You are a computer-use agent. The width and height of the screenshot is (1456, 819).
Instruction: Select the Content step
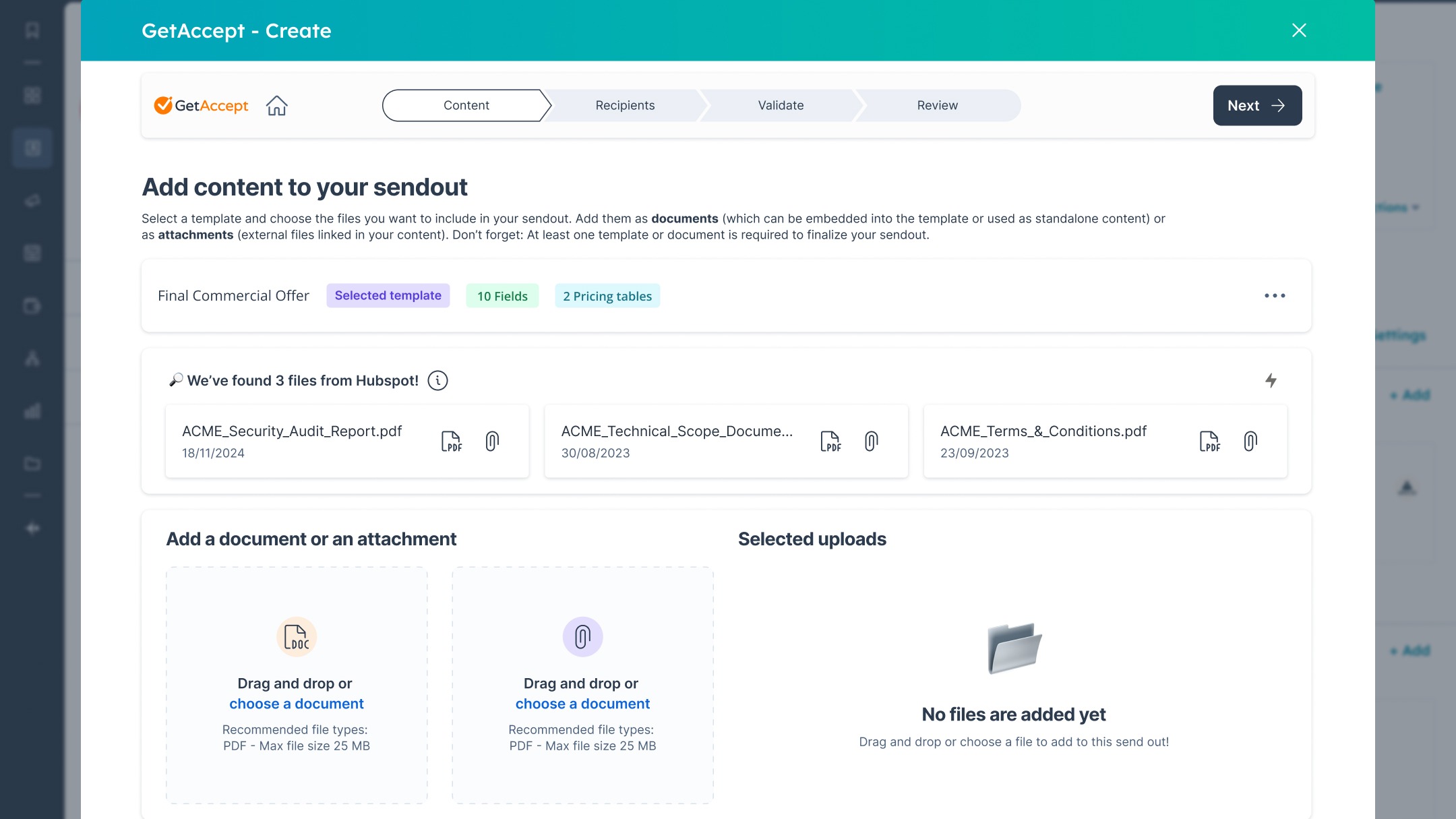[x=466, y=106]
